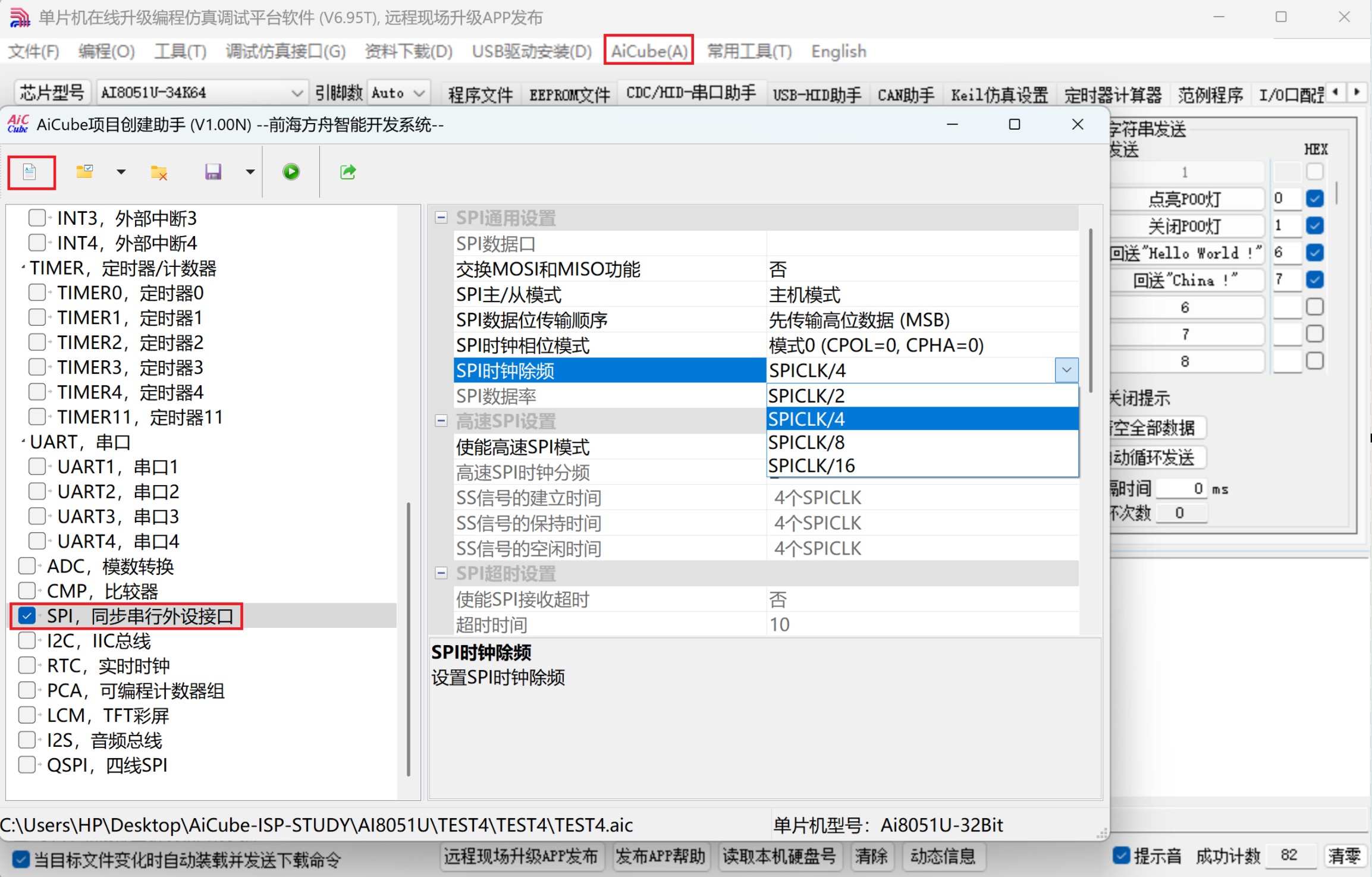The height and width of the screenshot is (877, 1372).
Task: Click the TIMER3 tree item label
Action: tap(130, 367)
